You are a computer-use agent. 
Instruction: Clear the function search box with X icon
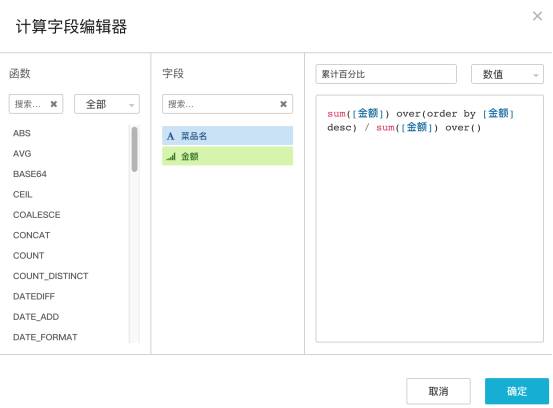tap(54, 104)
